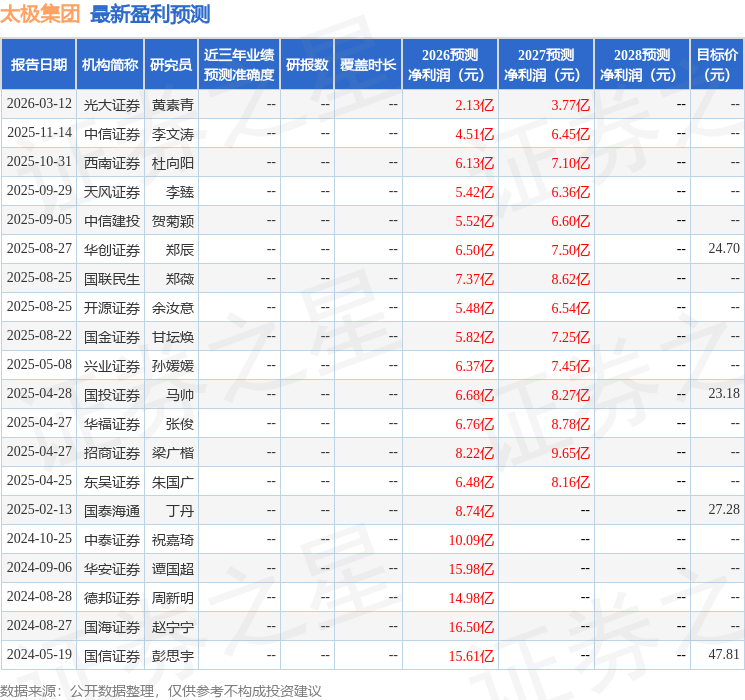Click the 2.13亿 profit forecast value
This screenshot has width=745, height=700.
(474, 104)
